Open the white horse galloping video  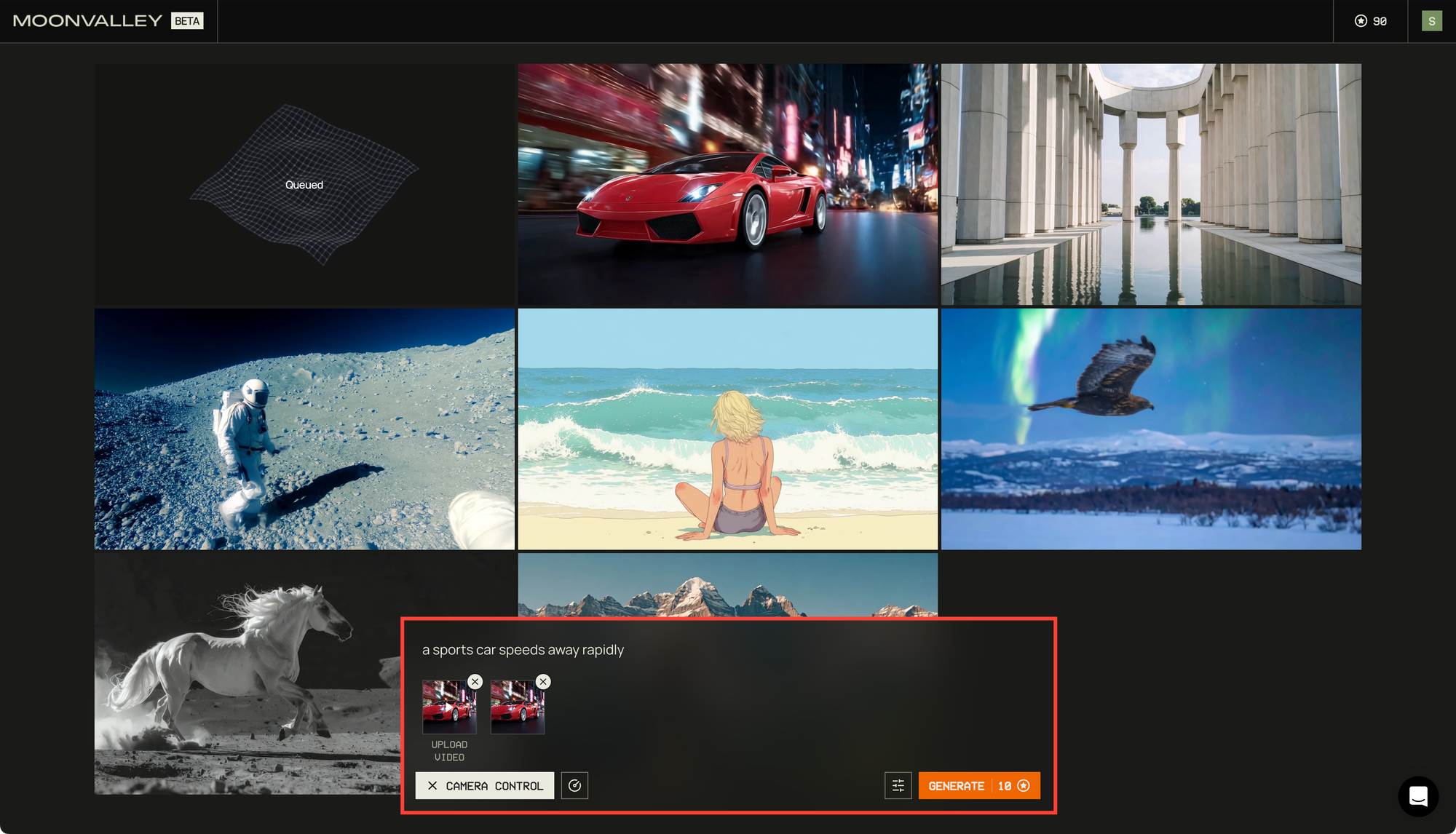(x=248, y=673)
